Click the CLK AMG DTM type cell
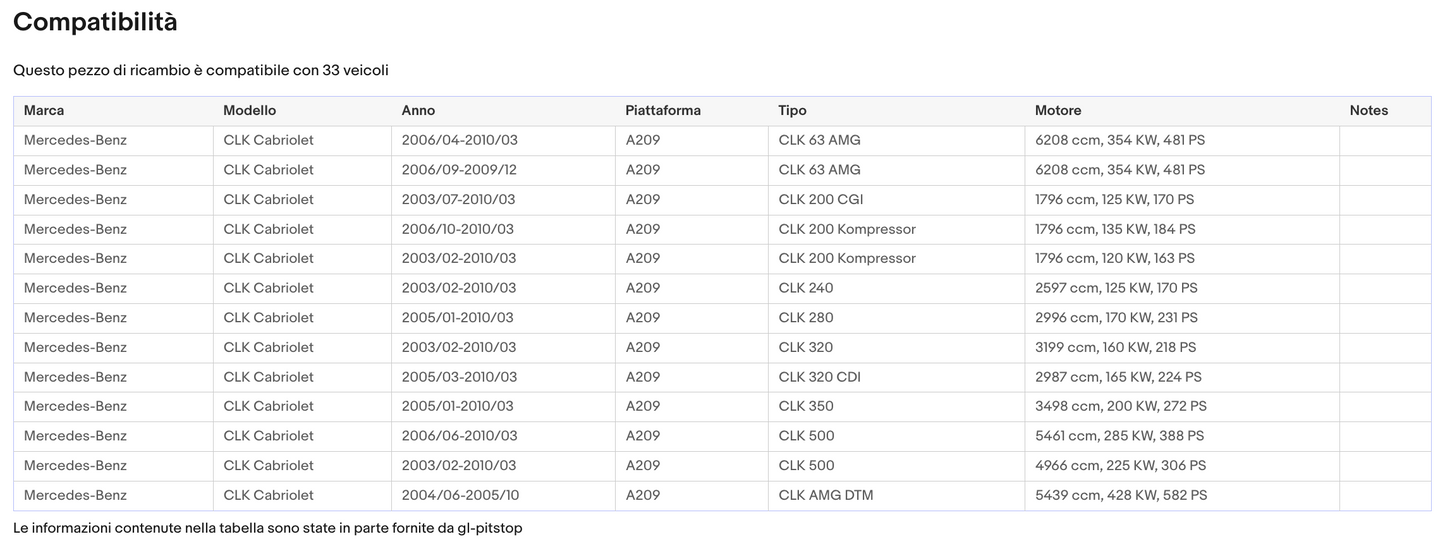Viewport: 1445px width, 551px height. (825, 495)
